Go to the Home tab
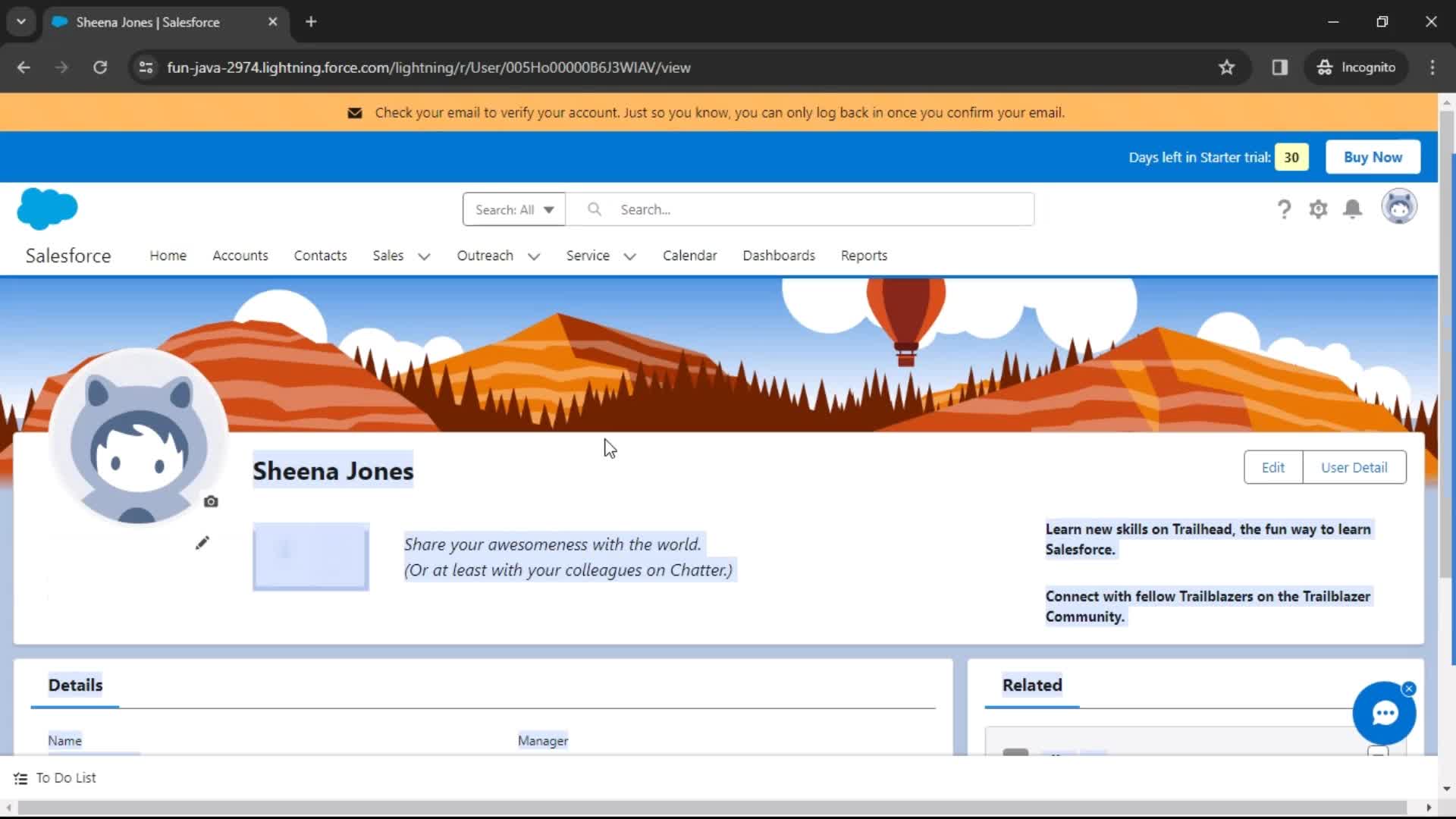The image size is (1456, 819). [168, 256]
